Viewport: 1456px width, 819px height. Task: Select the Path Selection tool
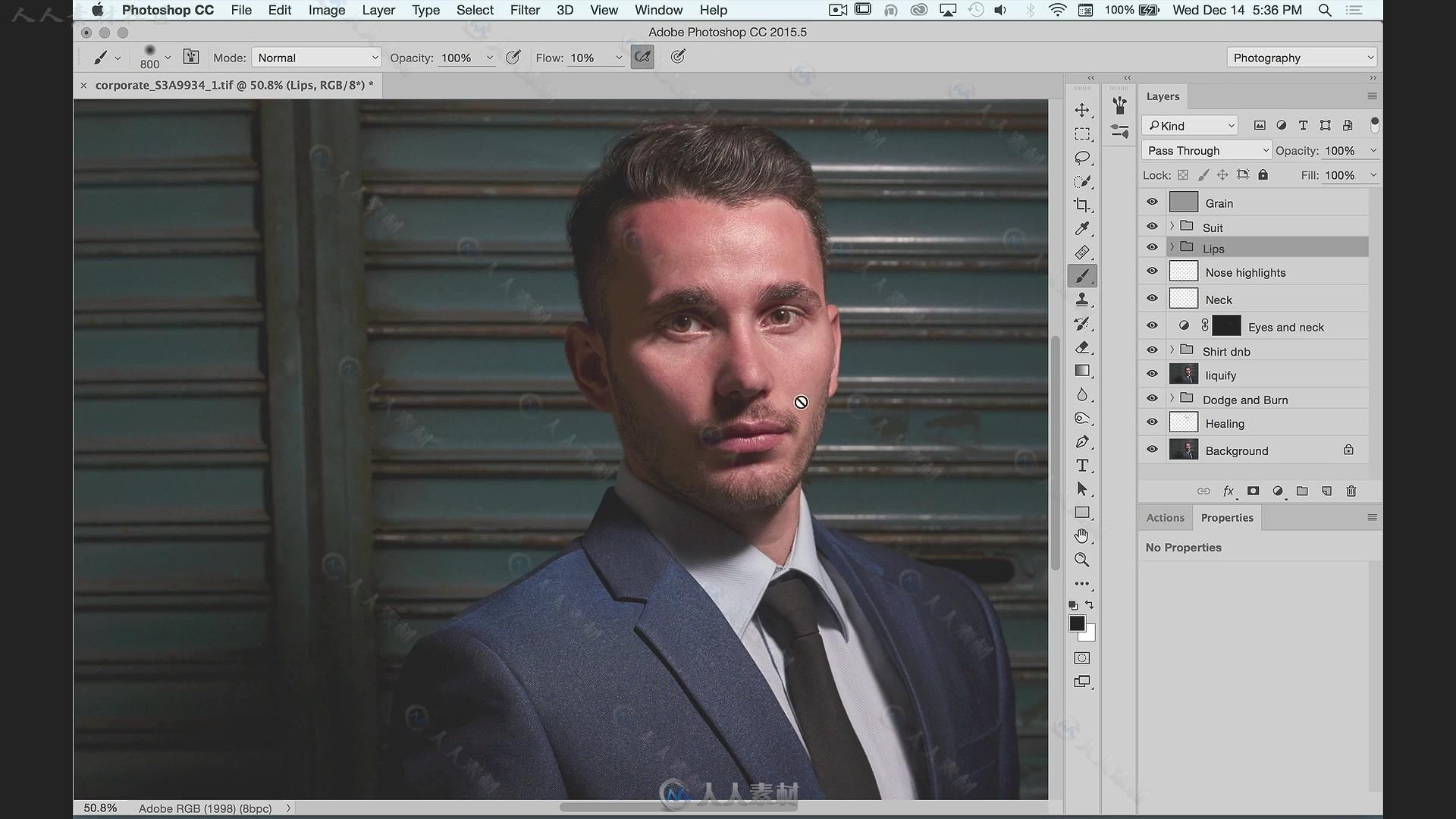1082,489
